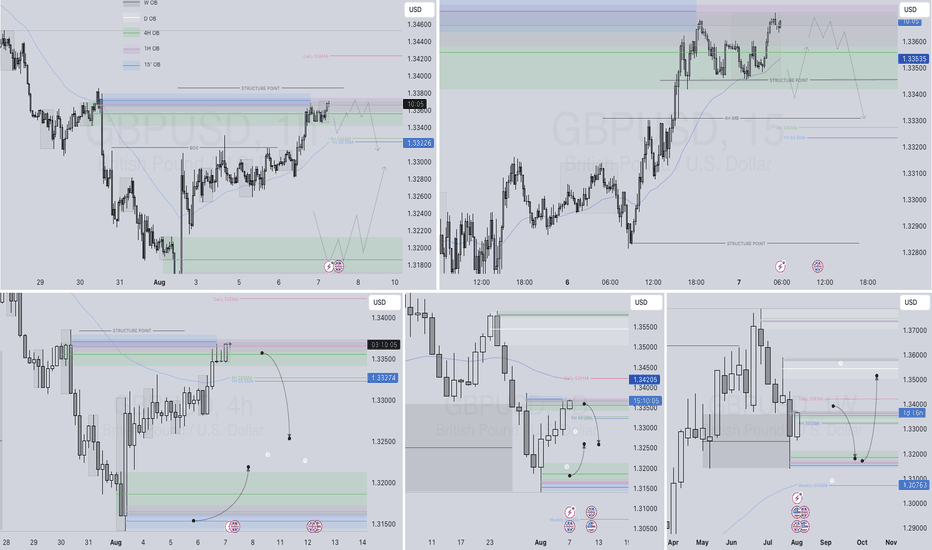Viewport: 932px width, 550px height.
Task: Click the 1.29000 price on weekly price axis
Action: click(x=914, y=528)
